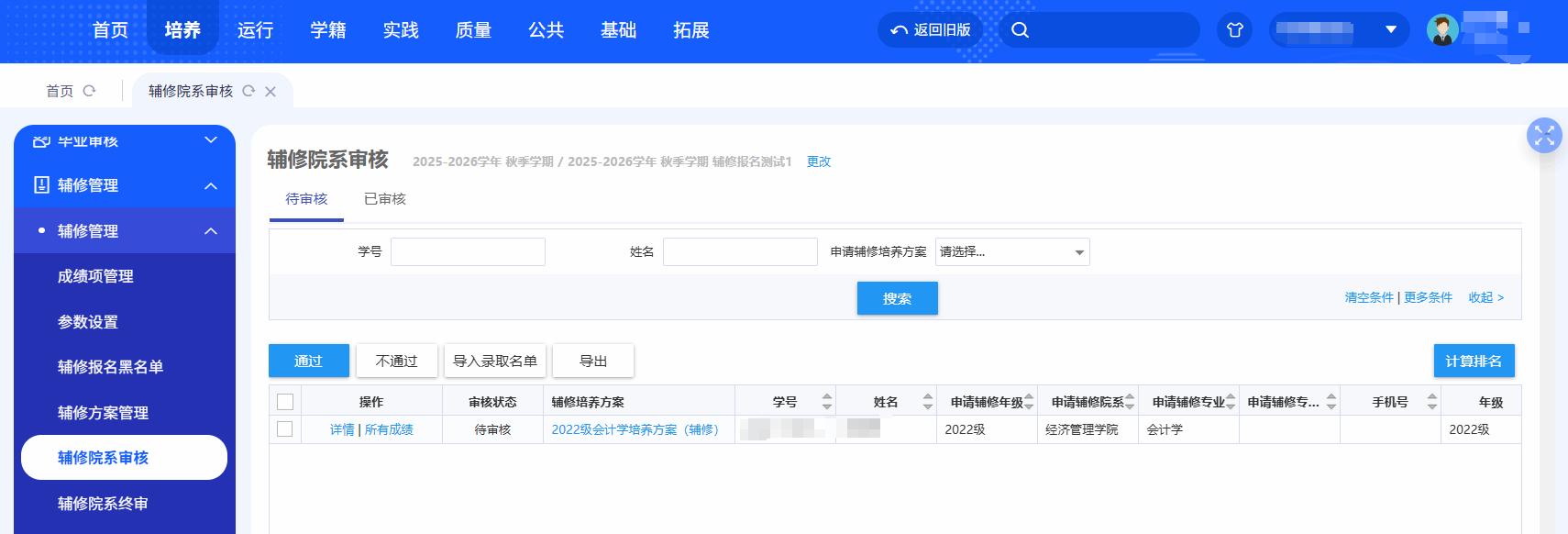Check the first row's checkbox
This screenshot has width=1568, height=534.
point(285,429)
